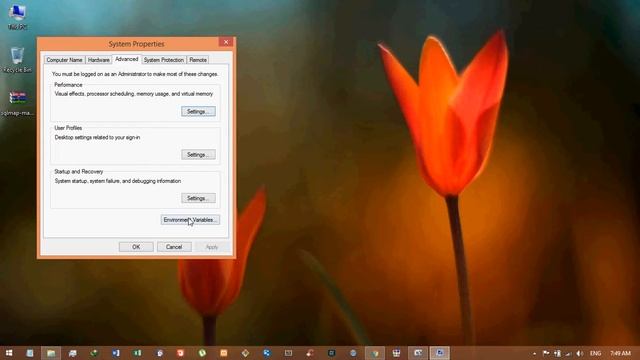Close the System Properties dialog
The width and height of the screenshot is (640, 360).
pyautogui.click(x=226, y=42)
